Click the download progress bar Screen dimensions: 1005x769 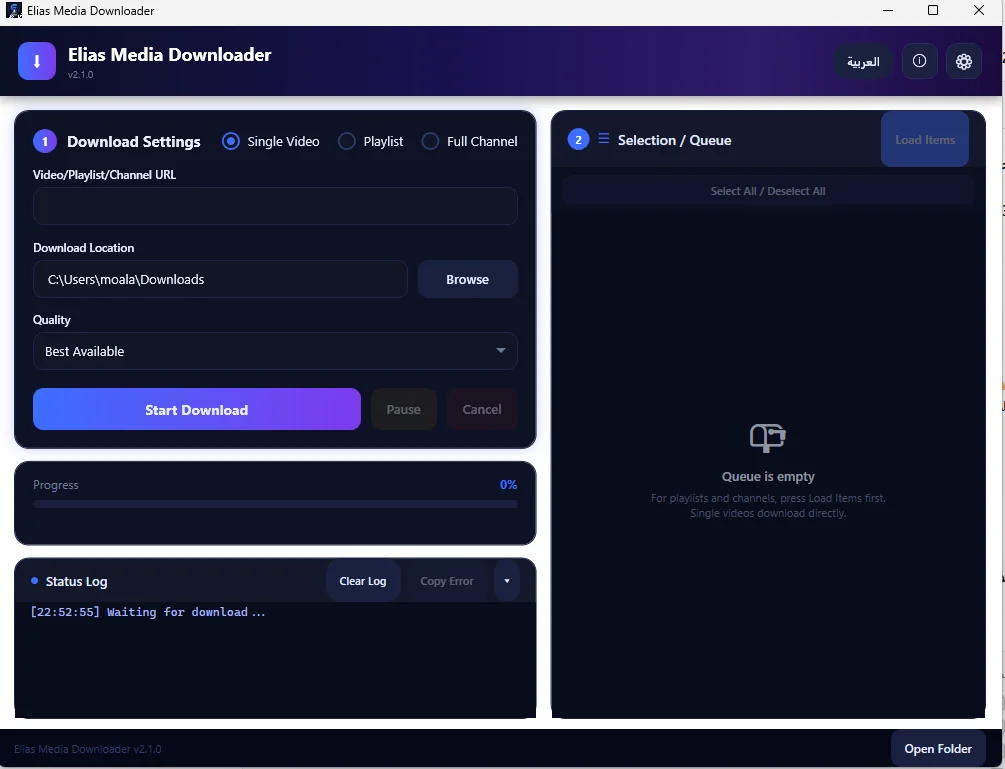point(275,504)
